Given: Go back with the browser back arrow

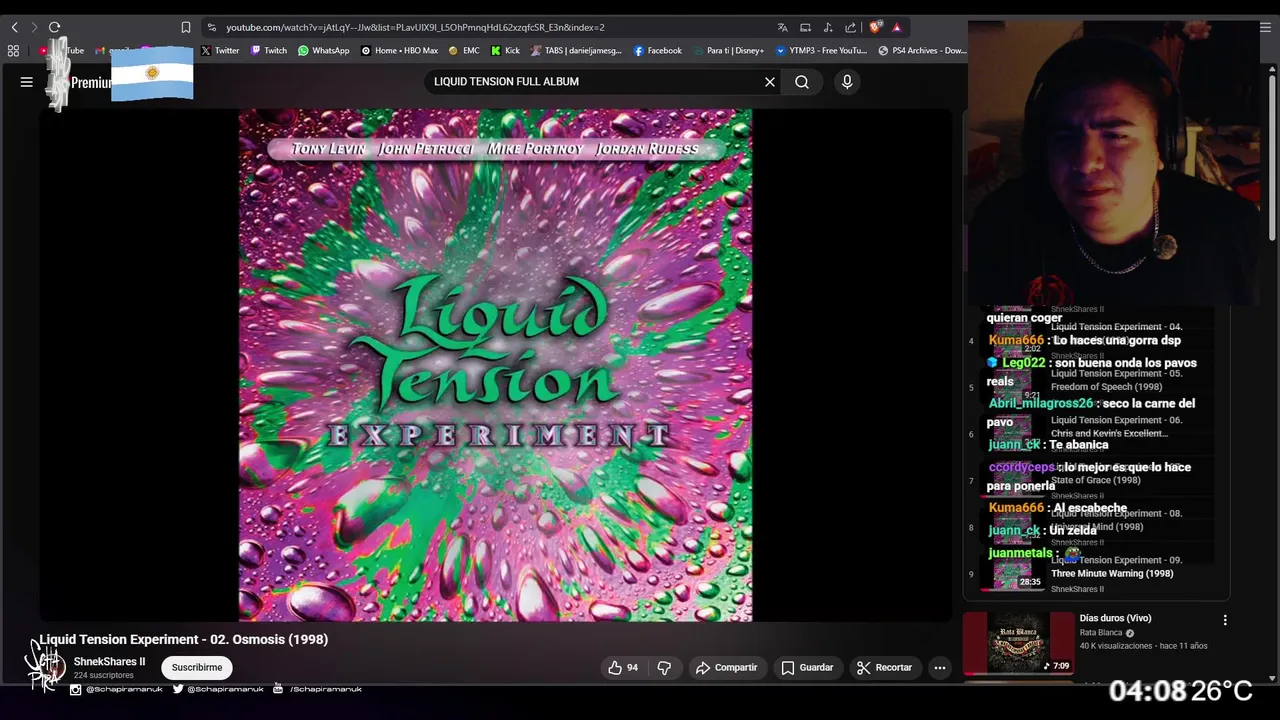Looking at the screenshot, I should 14,27.
